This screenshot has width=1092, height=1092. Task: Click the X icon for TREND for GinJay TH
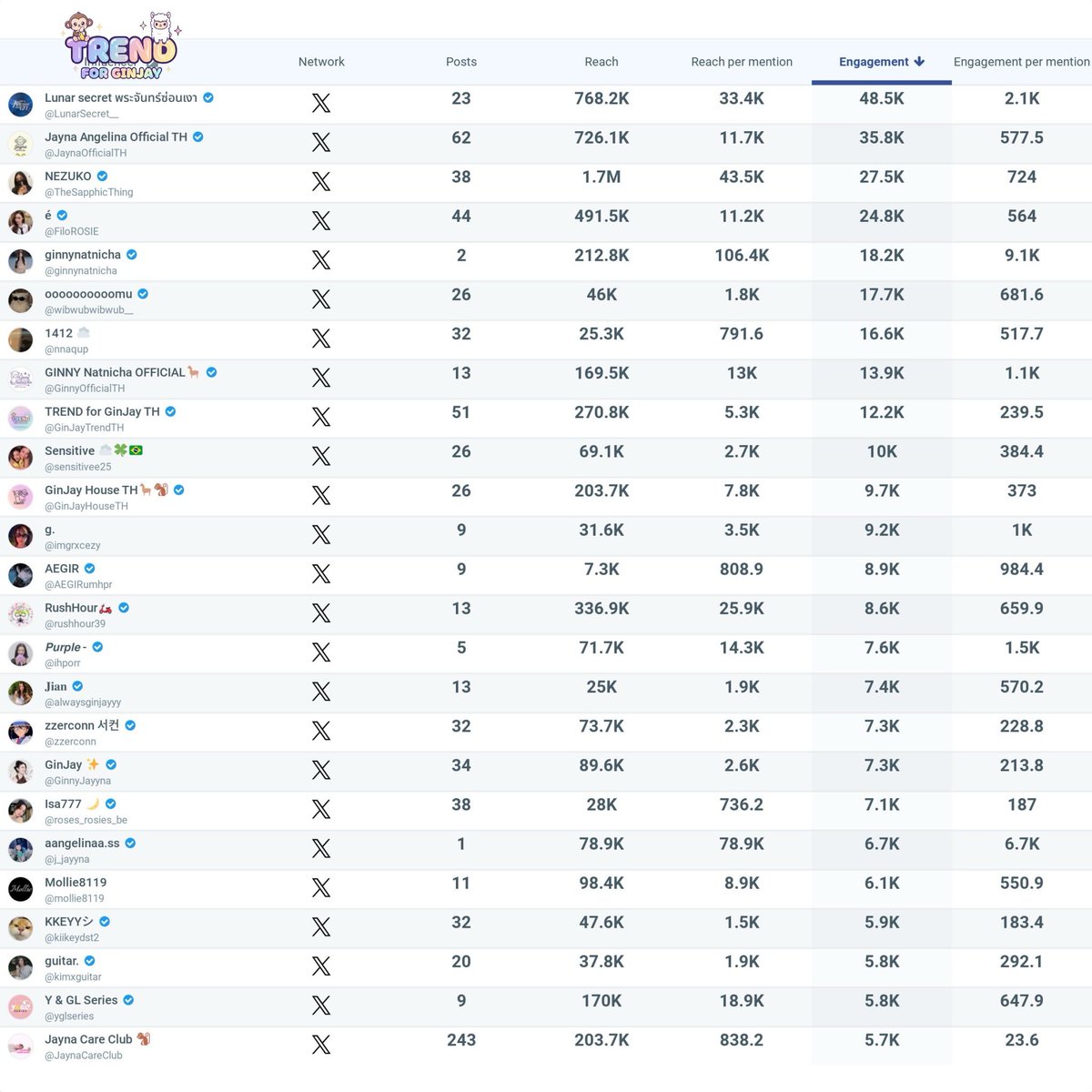[321, 417]
